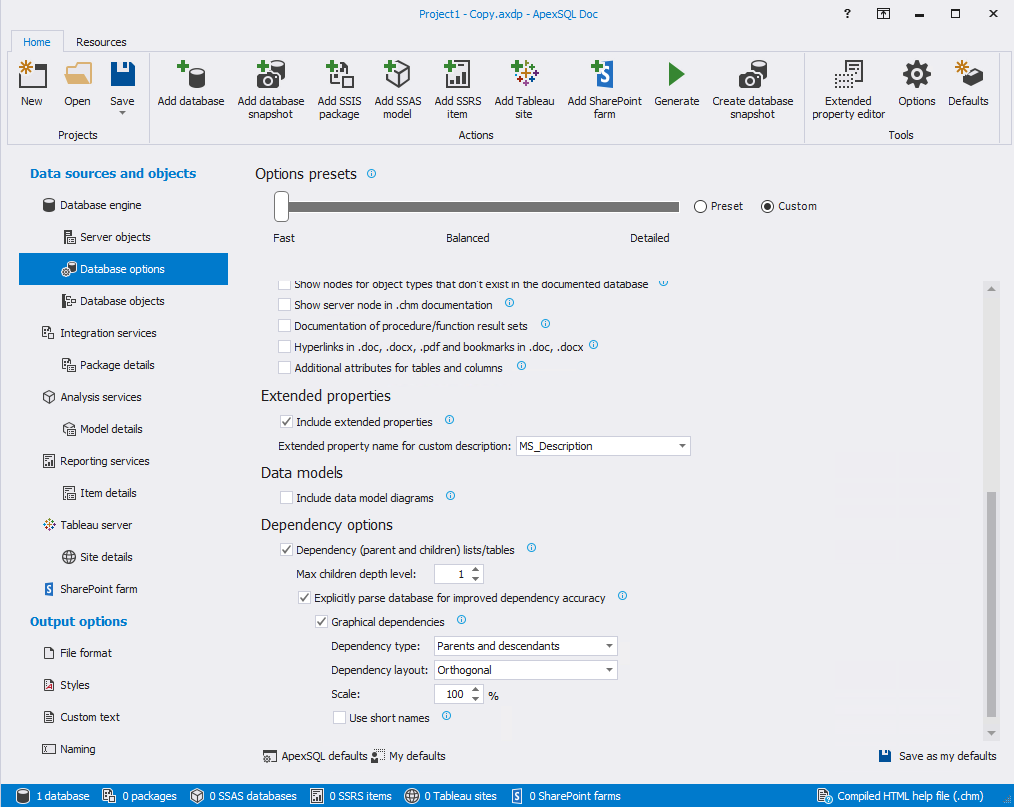Enable Include data model diagrams
The image size is (1014, 807).
286,498
